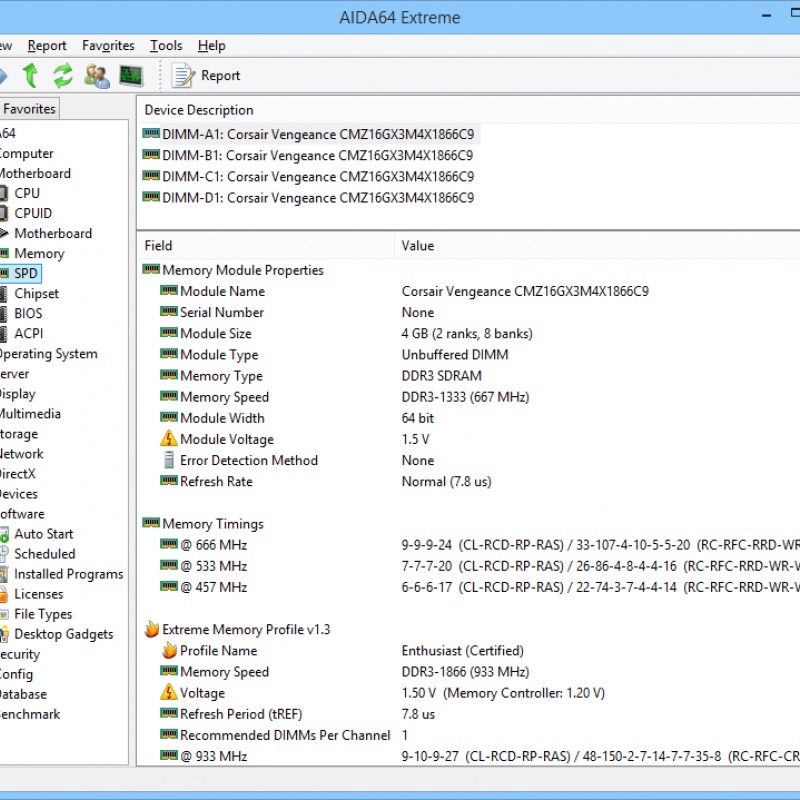
Task: Select Desktop Gadgets in the tree
Action: [x=64, y=634]
